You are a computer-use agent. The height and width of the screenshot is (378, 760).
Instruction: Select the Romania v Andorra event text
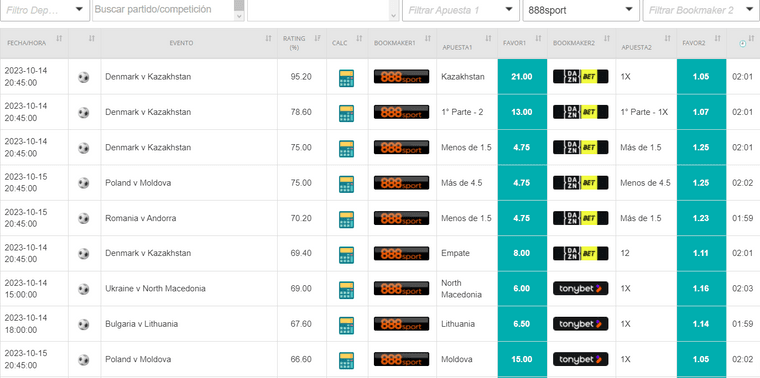(x=141, y=218)
